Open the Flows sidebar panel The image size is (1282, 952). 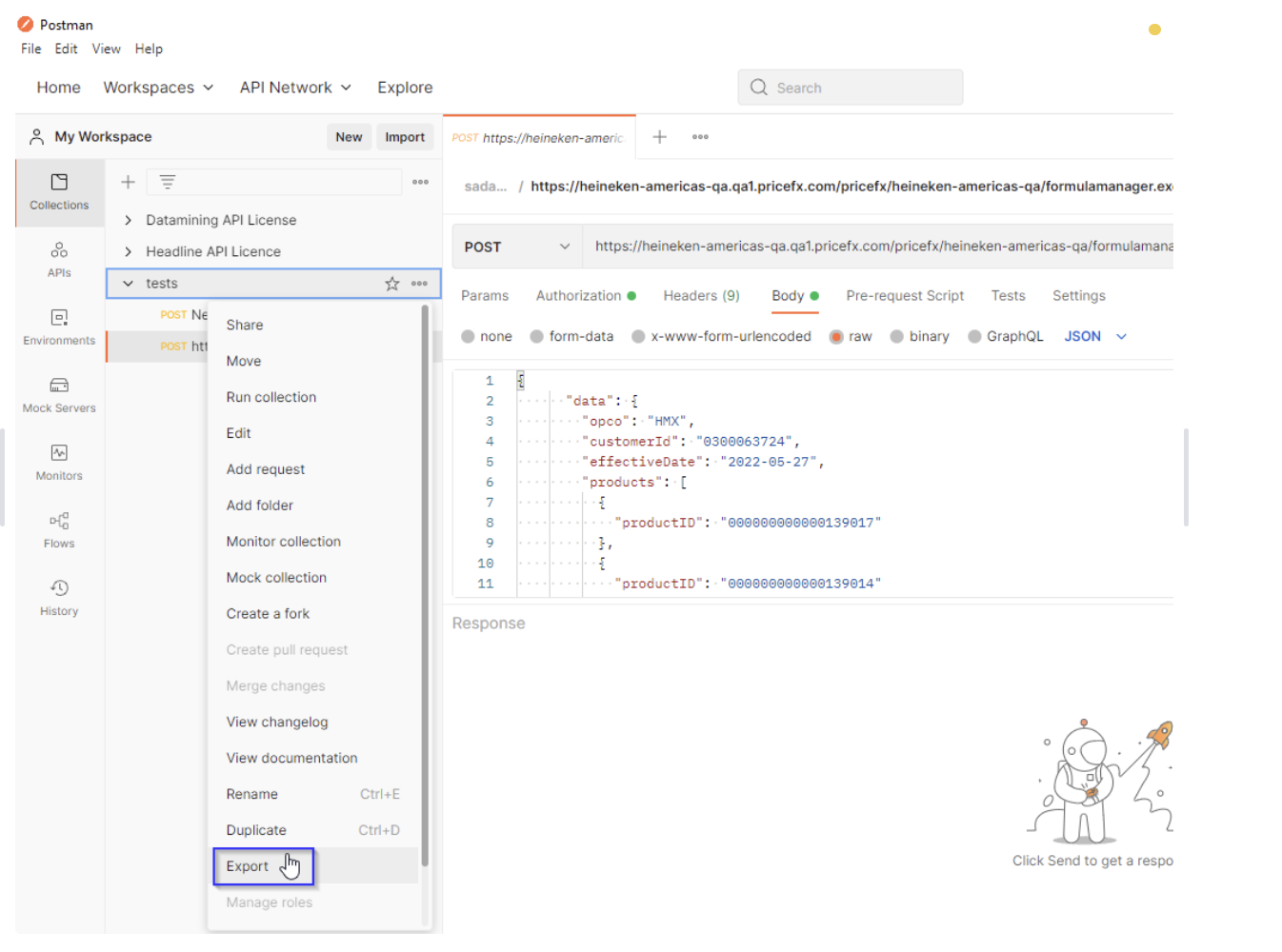point(59,530)
